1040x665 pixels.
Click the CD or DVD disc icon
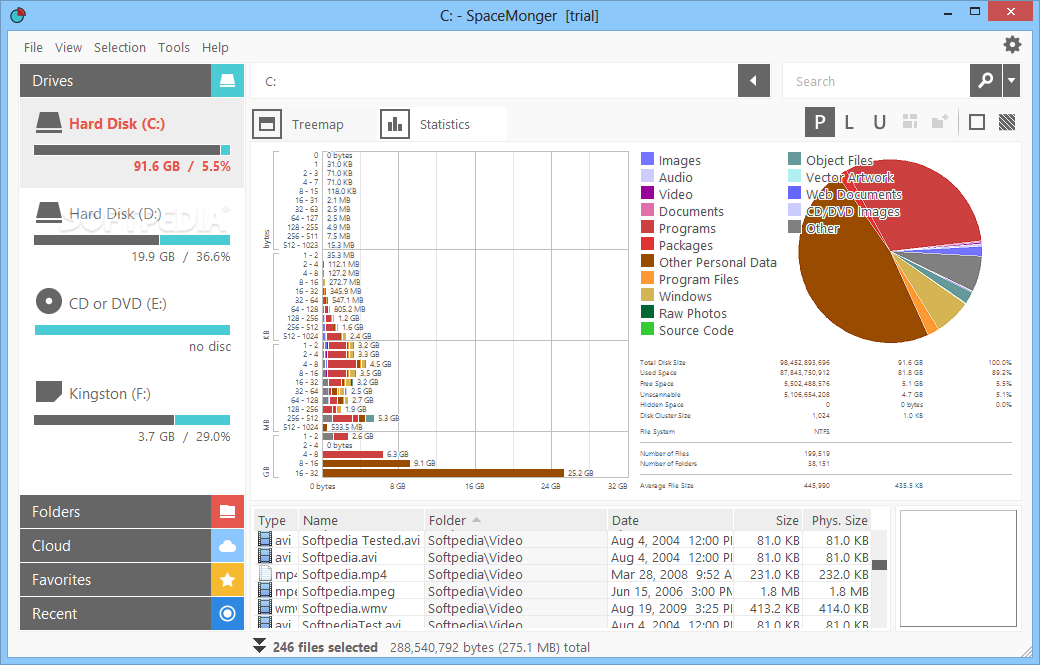coord(48,301)
